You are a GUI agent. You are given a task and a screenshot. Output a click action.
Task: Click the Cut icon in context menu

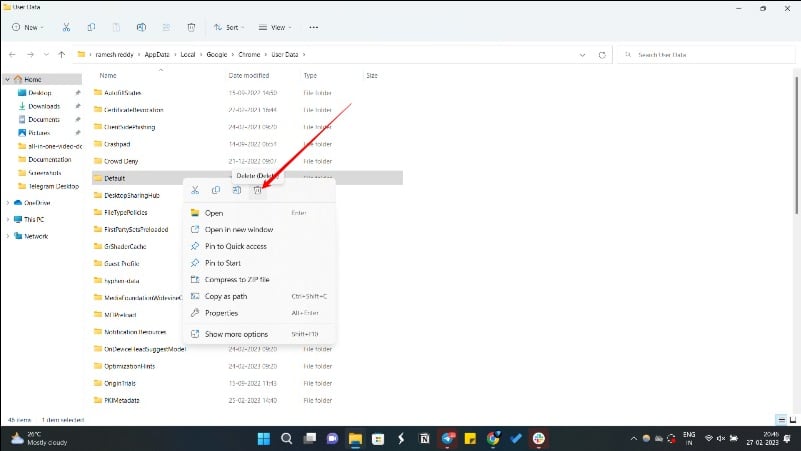click(x=195, y=190)
